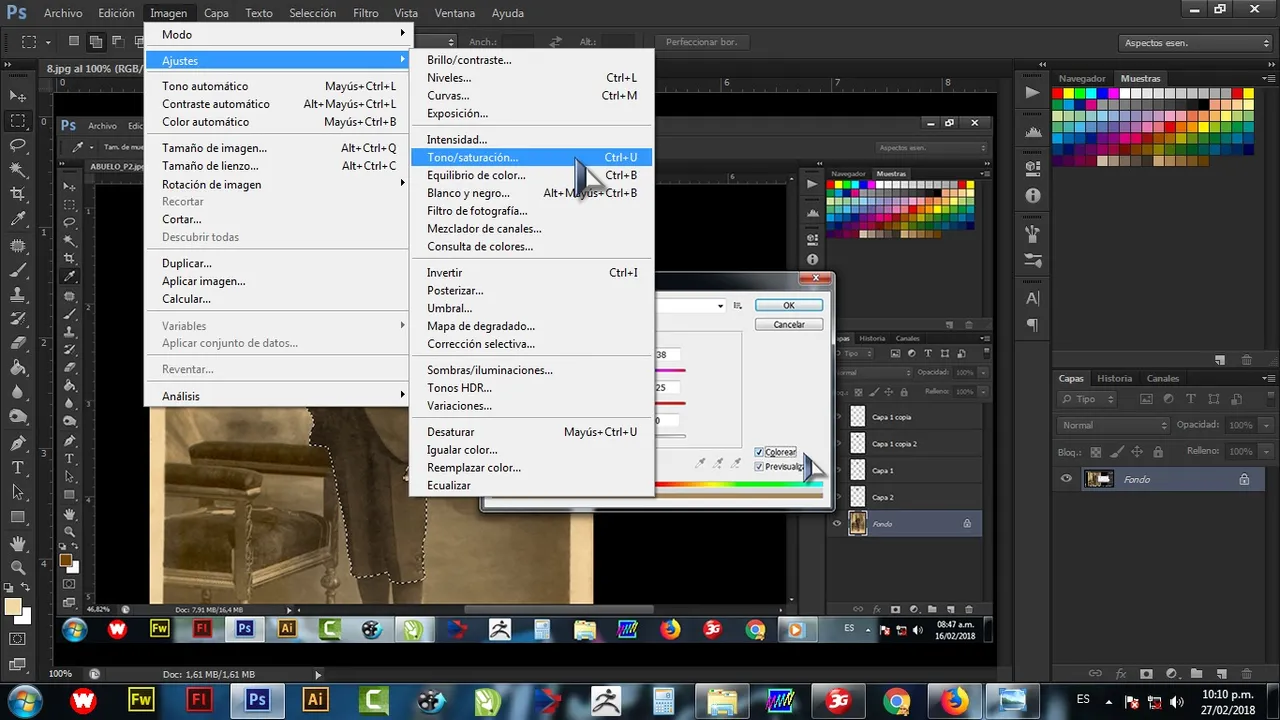Expand the Modo submenu
This screenshot has width=1280, height=720.
[277, 34]
